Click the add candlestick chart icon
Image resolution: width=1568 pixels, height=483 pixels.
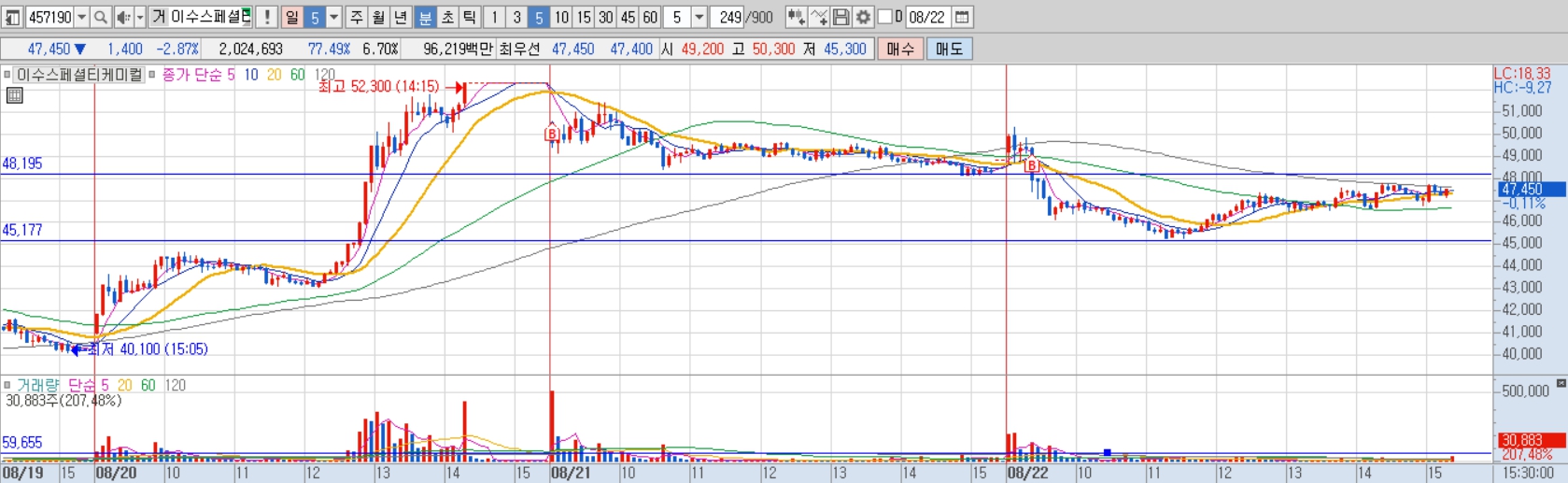pos(796,17)
